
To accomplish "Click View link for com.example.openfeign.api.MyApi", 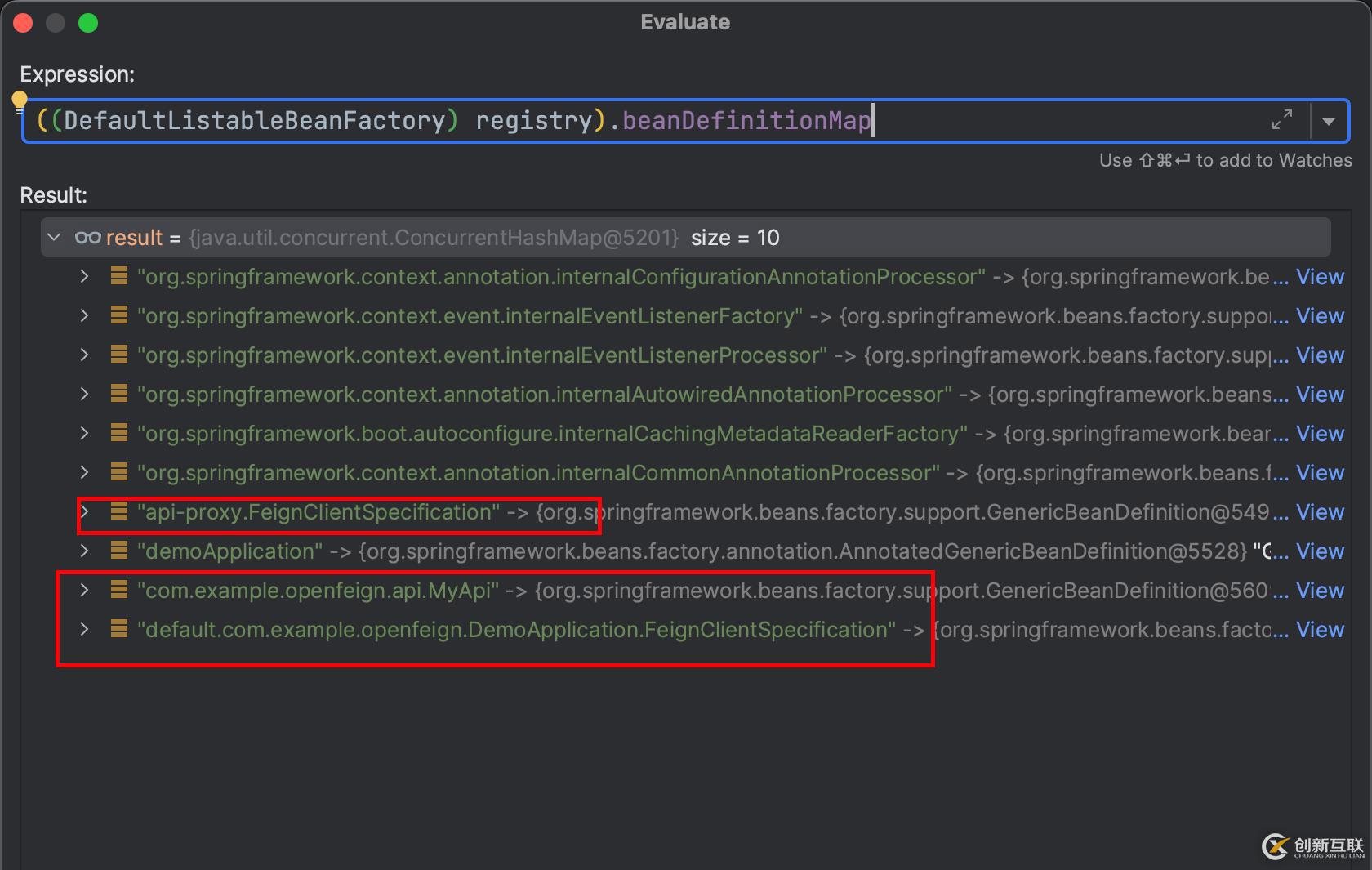I will pyautogui.click(x=1320, y=591).
